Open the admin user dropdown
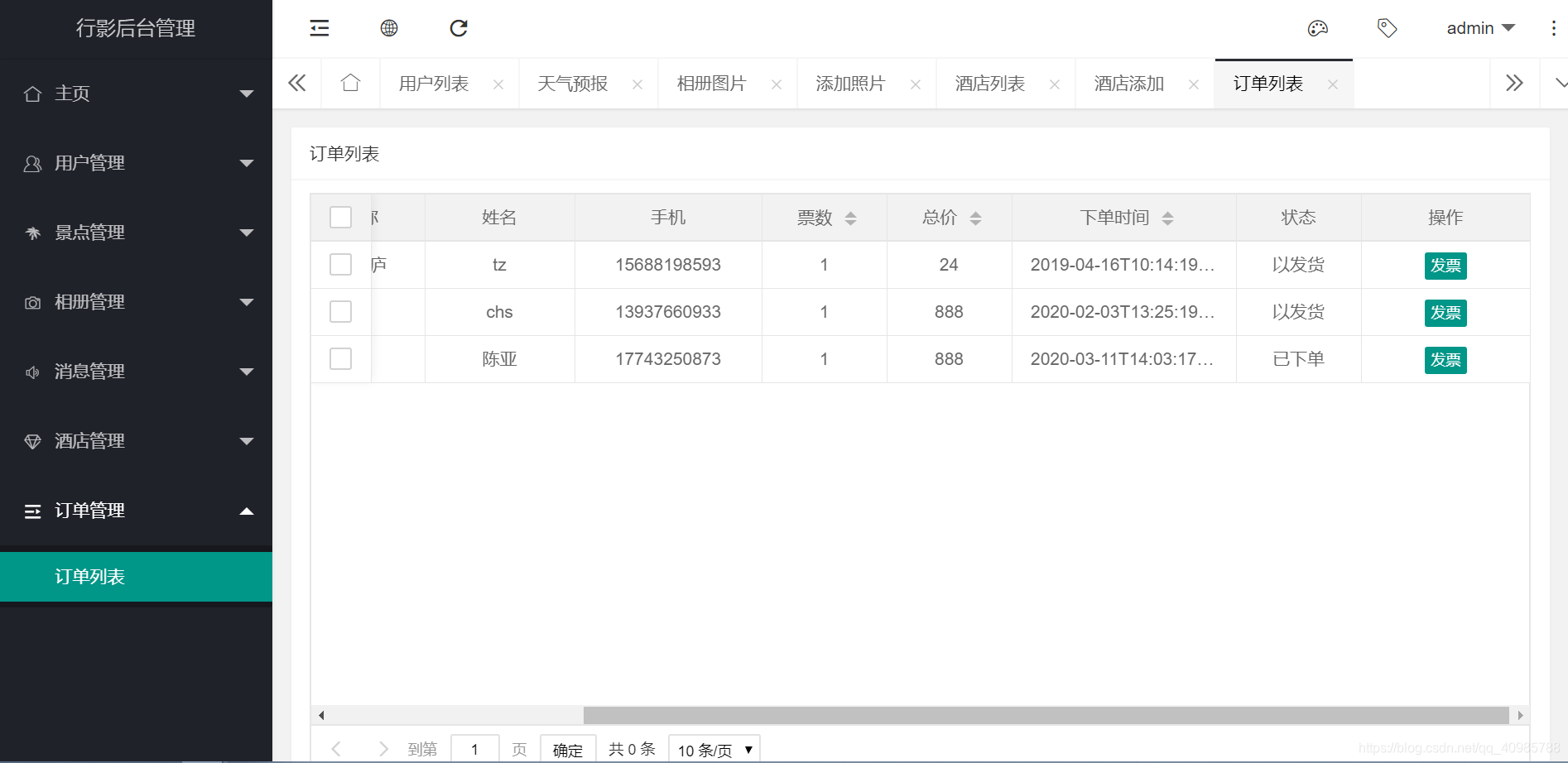This screenshot has height=763, width=1568. pyautogui.click(x=1480, y=28)
